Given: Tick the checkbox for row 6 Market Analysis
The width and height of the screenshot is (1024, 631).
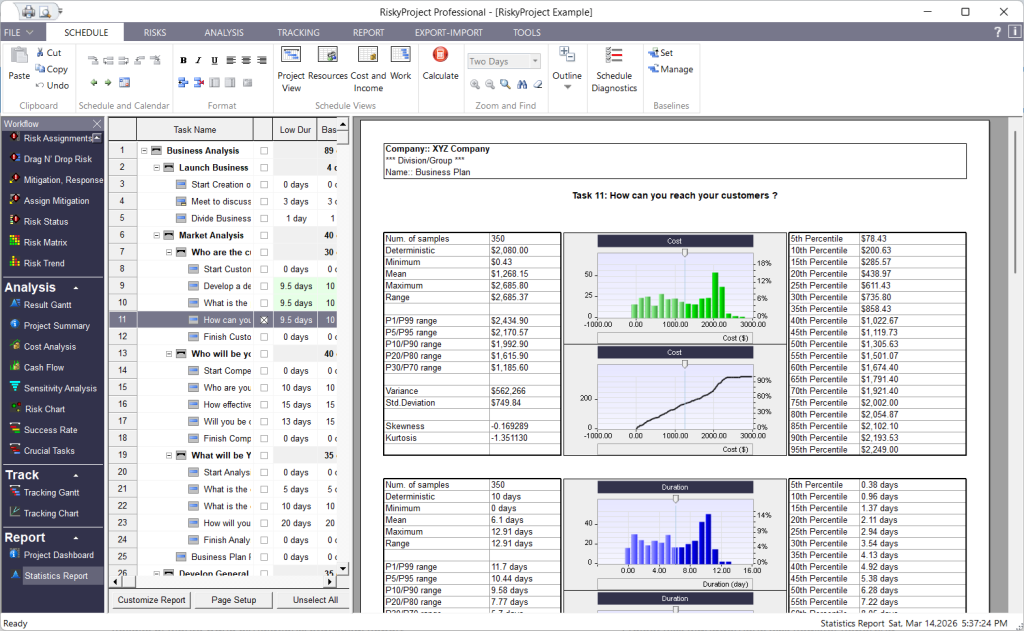Looking at the screenshot, I should tap(264, 236).
